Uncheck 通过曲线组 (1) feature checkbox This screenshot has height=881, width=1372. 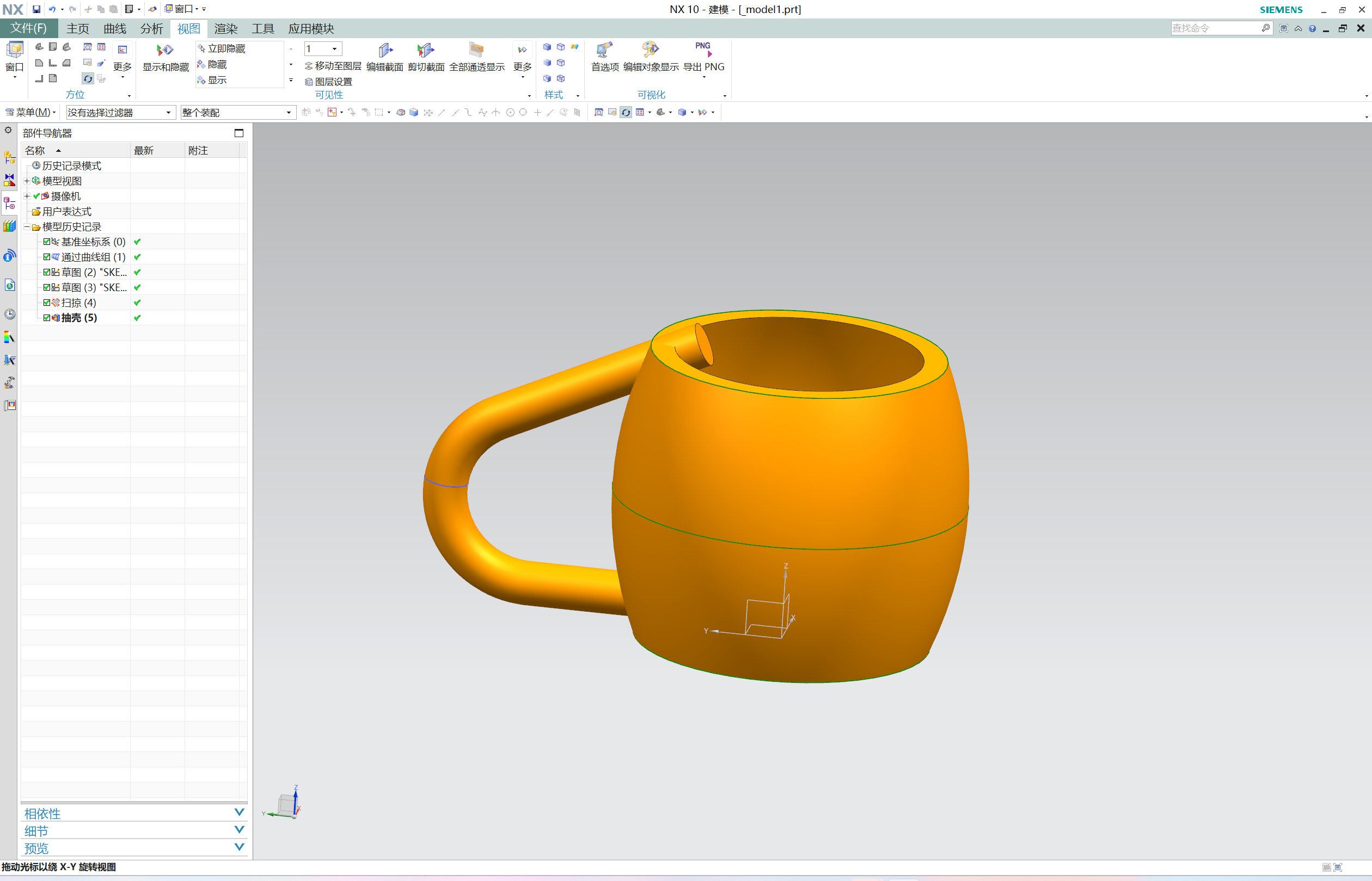point(47,257)
